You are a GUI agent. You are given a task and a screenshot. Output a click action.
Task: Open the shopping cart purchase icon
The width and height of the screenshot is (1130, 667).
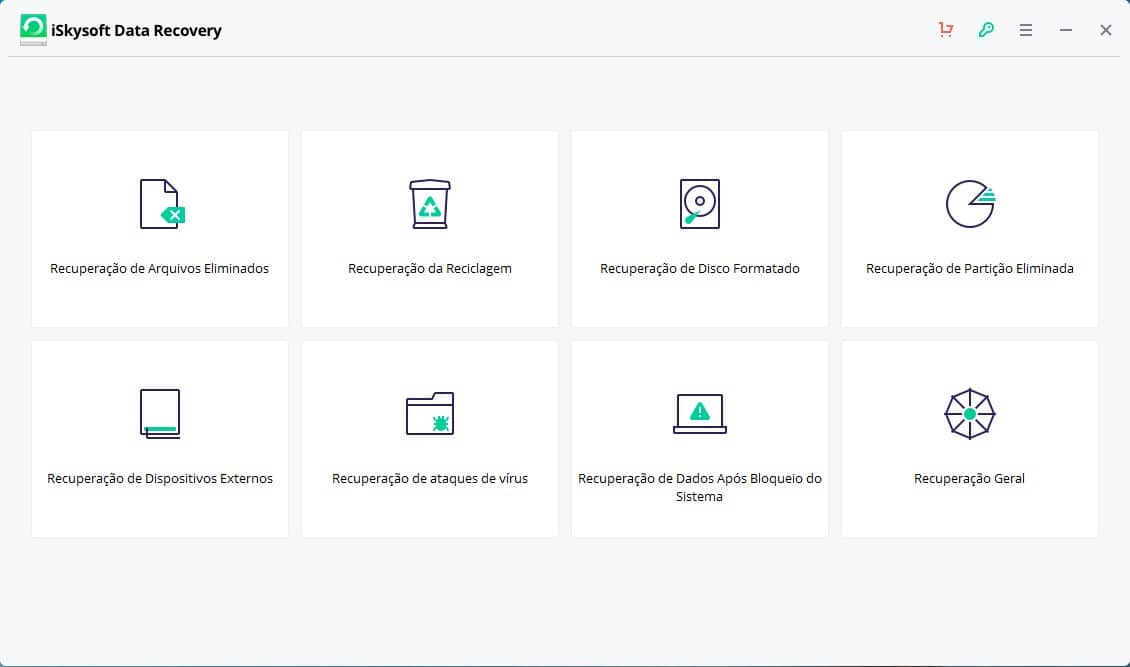coord(946,30)
